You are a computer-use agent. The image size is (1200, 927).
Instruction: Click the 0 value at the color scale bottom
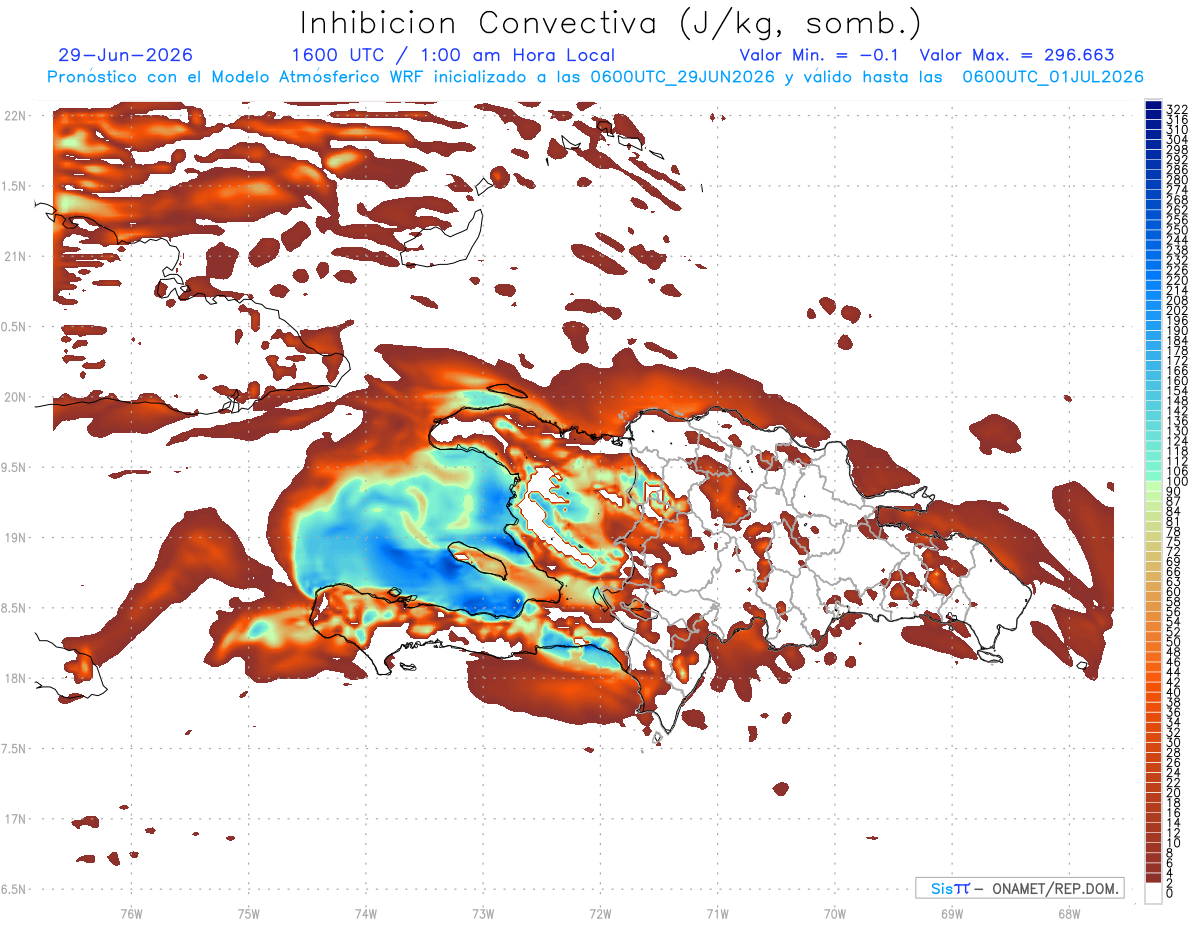pos(1170,893)
